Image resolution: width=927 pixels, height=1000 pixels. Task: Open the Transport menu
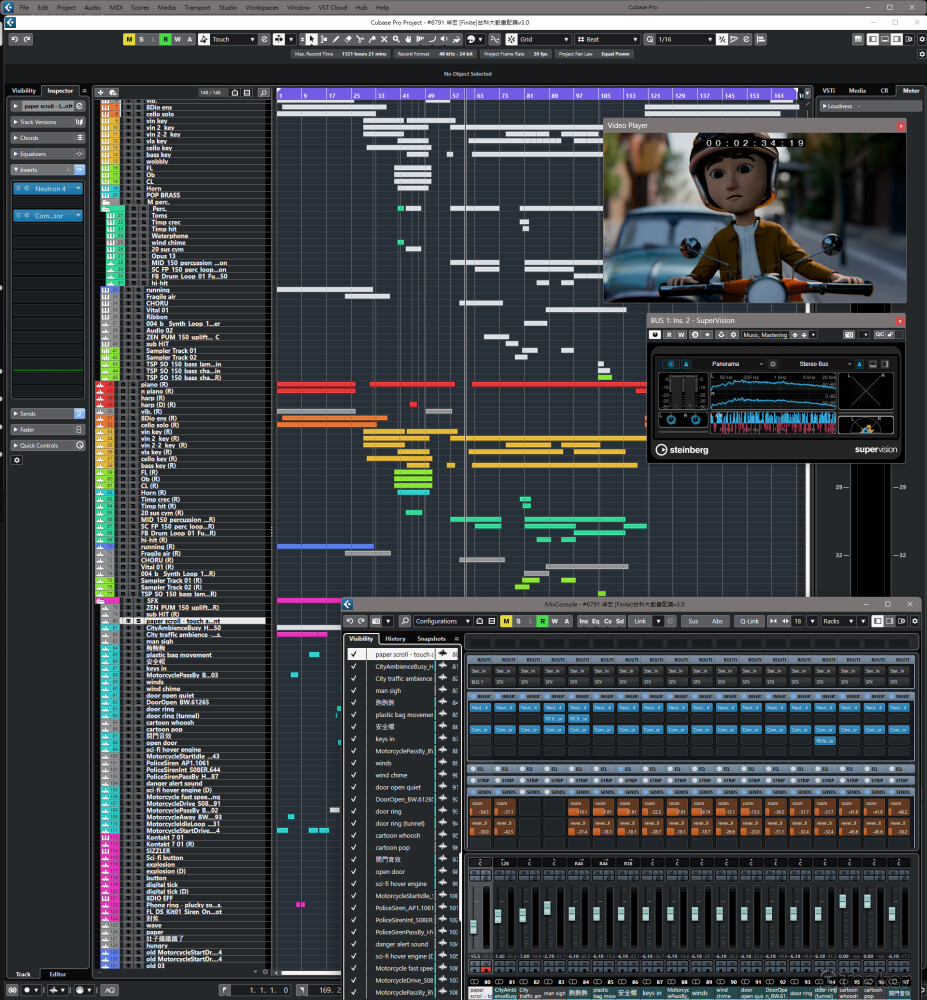(197, 7)
